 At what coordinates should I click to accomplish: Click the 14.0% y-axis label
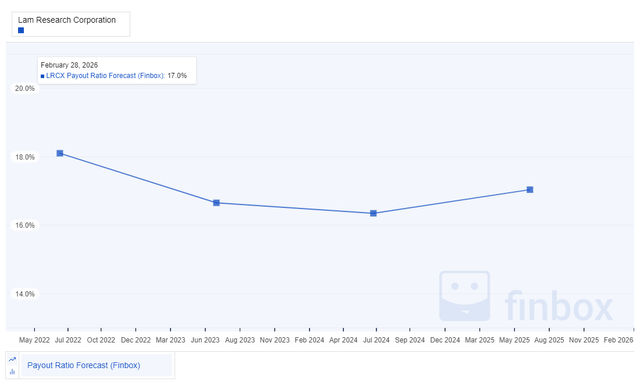[25, 294]
